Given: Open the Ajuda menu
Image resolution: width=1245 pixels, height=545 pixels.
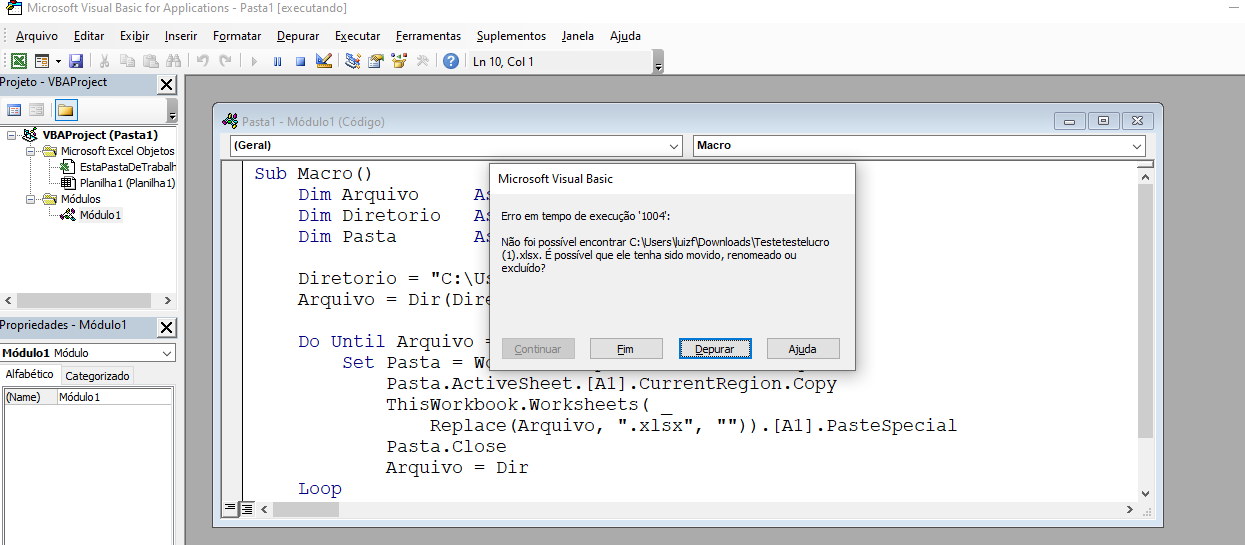Looking at the screenshot, I should (625, 36).
